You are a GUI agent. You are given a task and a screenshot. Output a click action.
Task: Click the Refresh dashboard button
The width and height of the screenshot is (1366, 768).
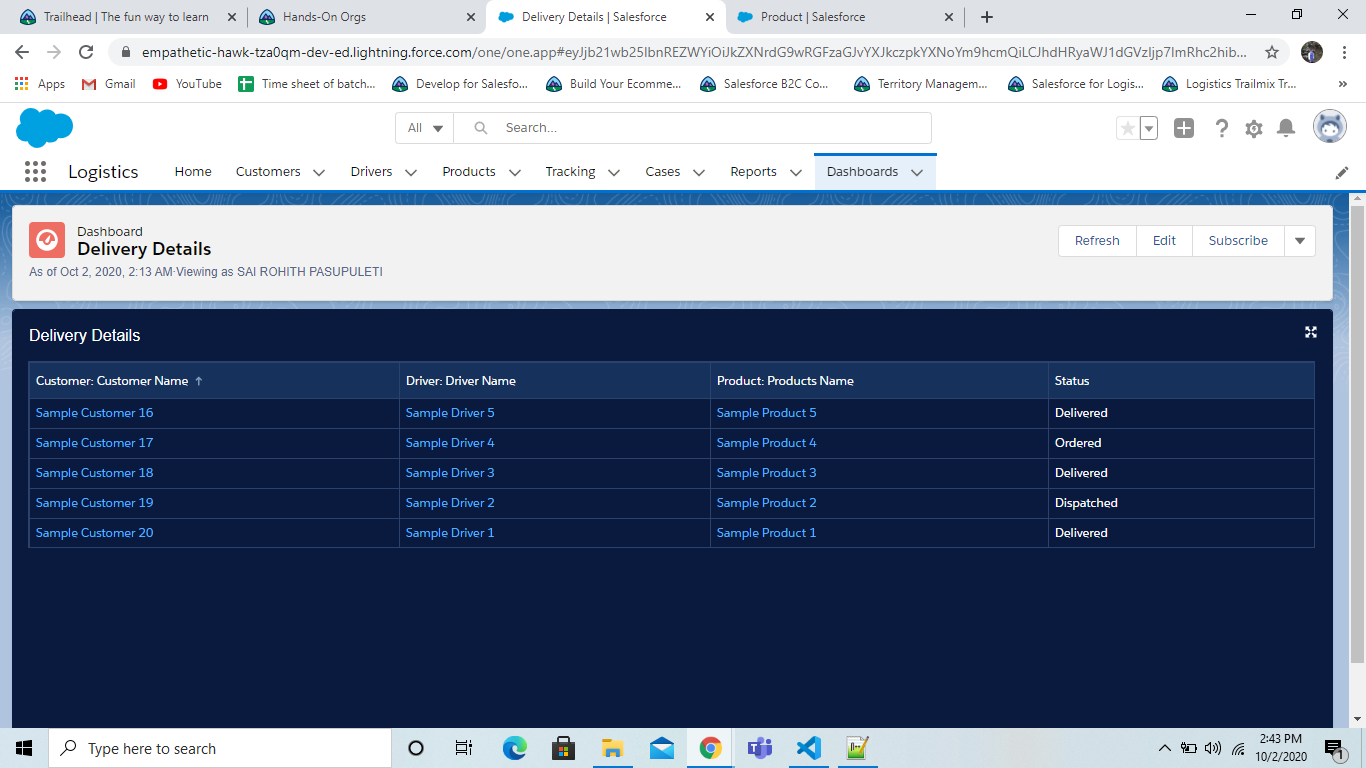[1097, 240]
